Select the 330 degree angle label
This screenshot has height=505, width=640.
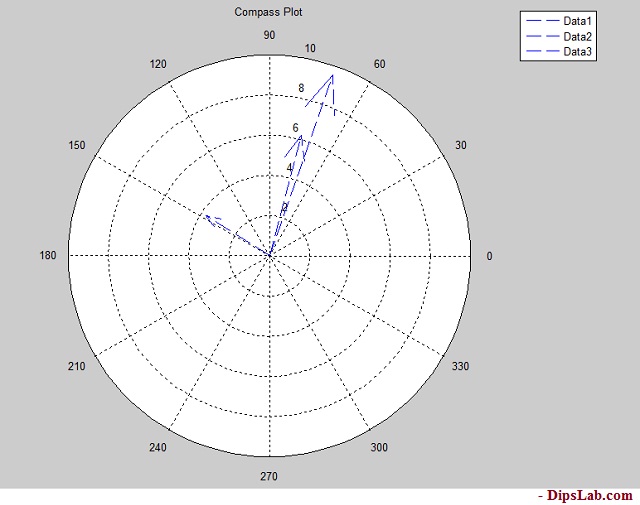pos(461,367)
